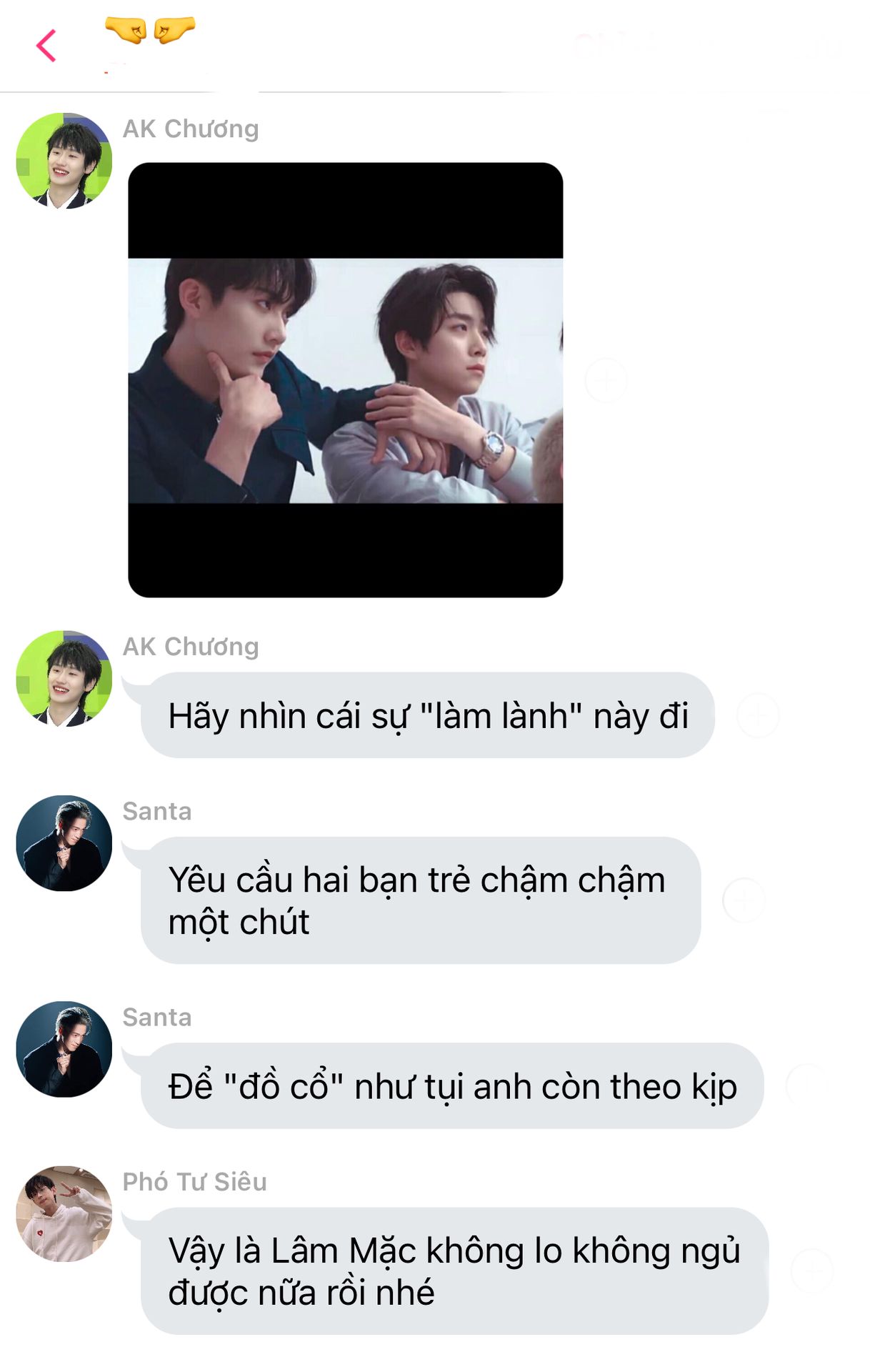This screenshot has width=870, height=1372.
Task: Select the "Để đồ cổ như tụi anh" bubble
Action: 452,1086
